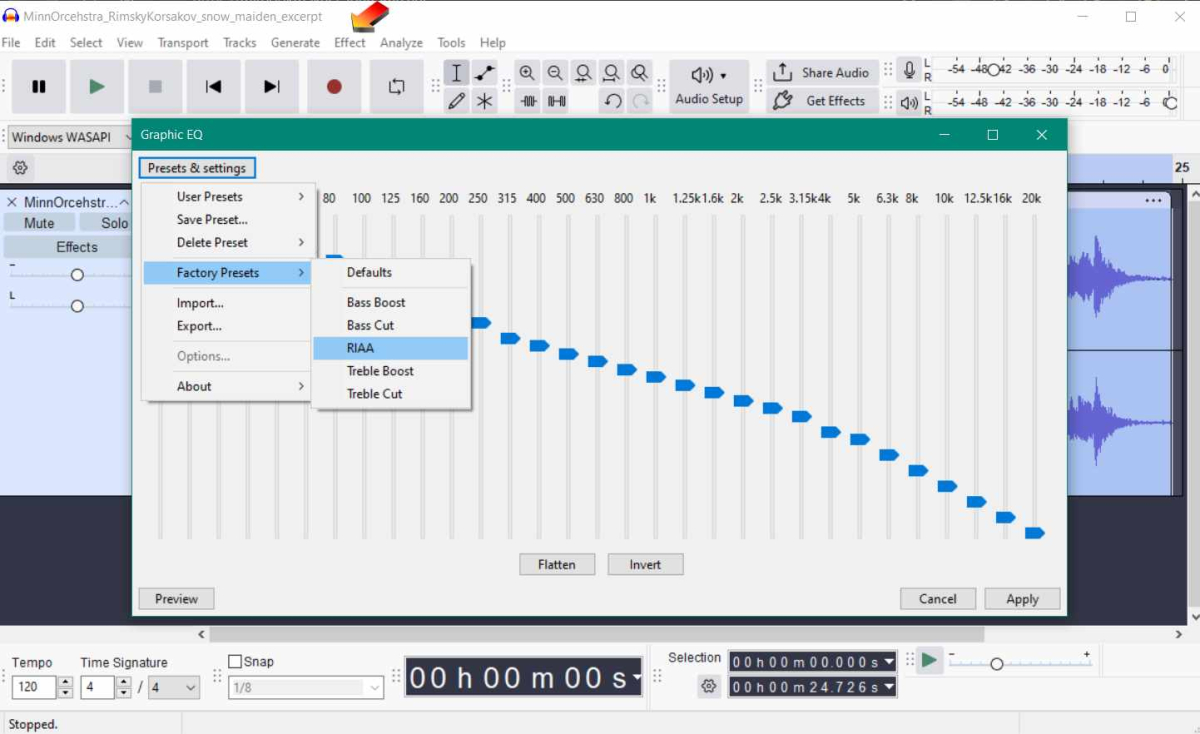Click the Presets & settings button
This screenshot has height=734, width=1200.
coord(197,168)
